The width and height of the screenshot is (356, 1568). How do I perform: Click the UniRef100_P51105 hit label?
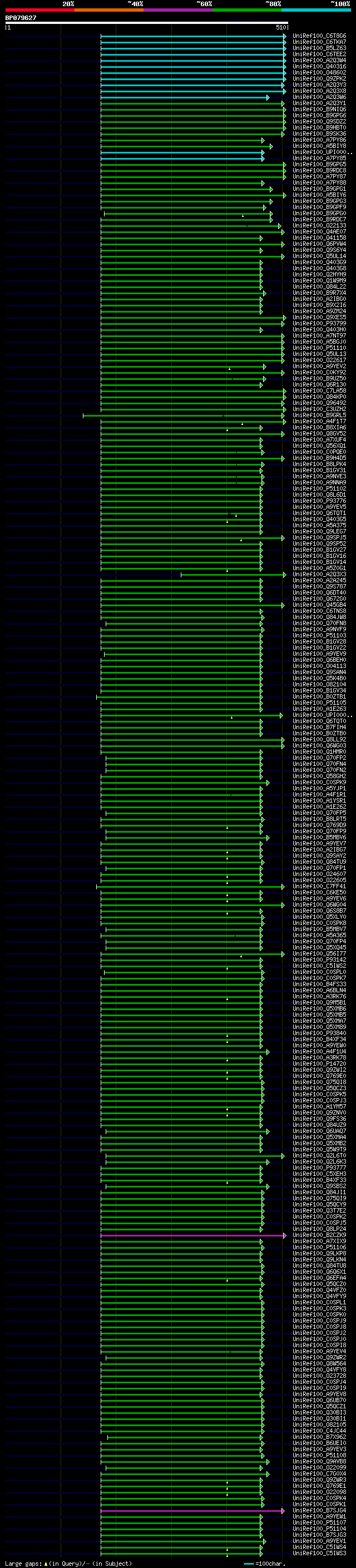pos(319,703)
